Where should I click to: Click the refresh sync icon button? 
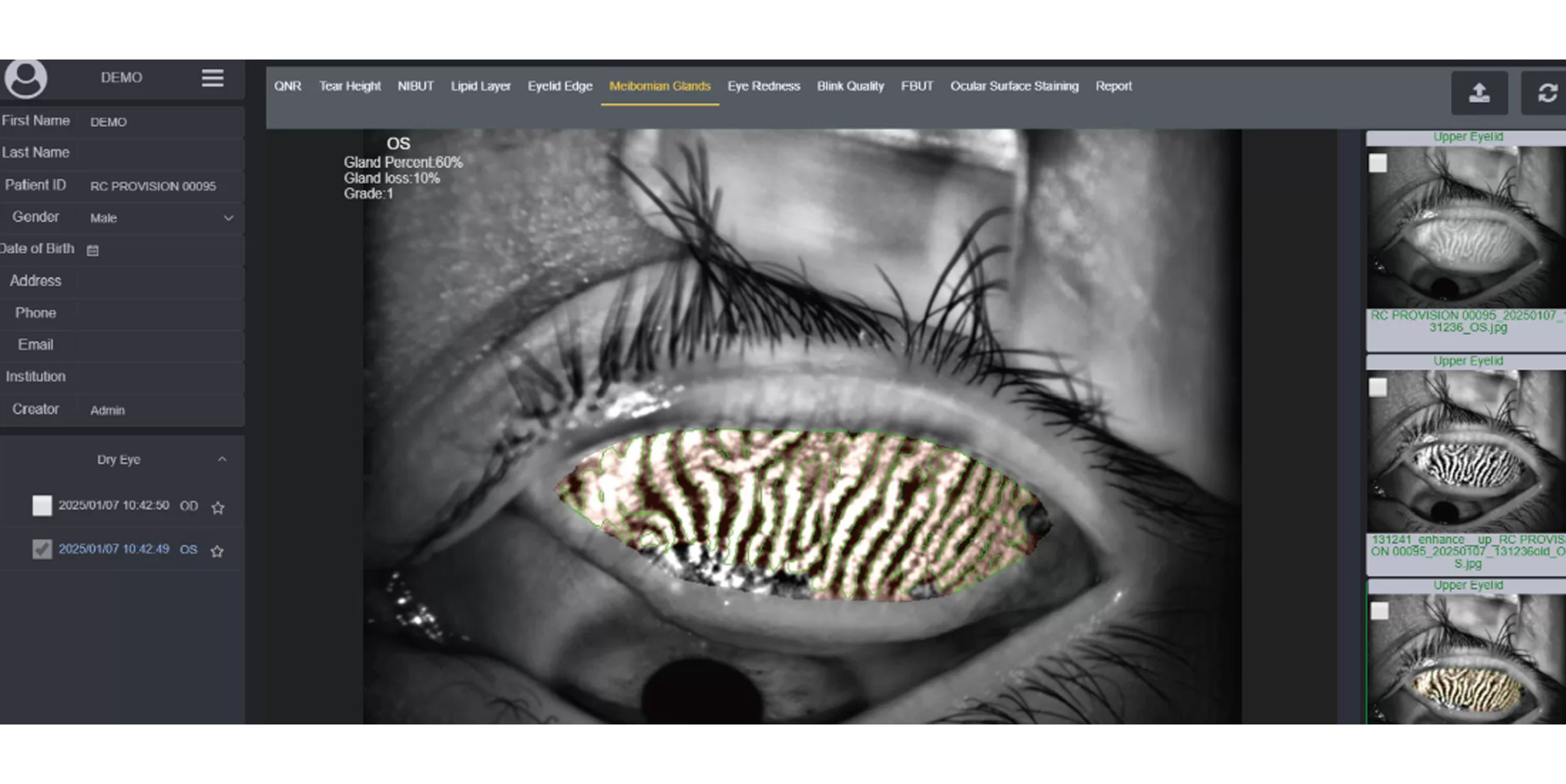click(1547, 93)
